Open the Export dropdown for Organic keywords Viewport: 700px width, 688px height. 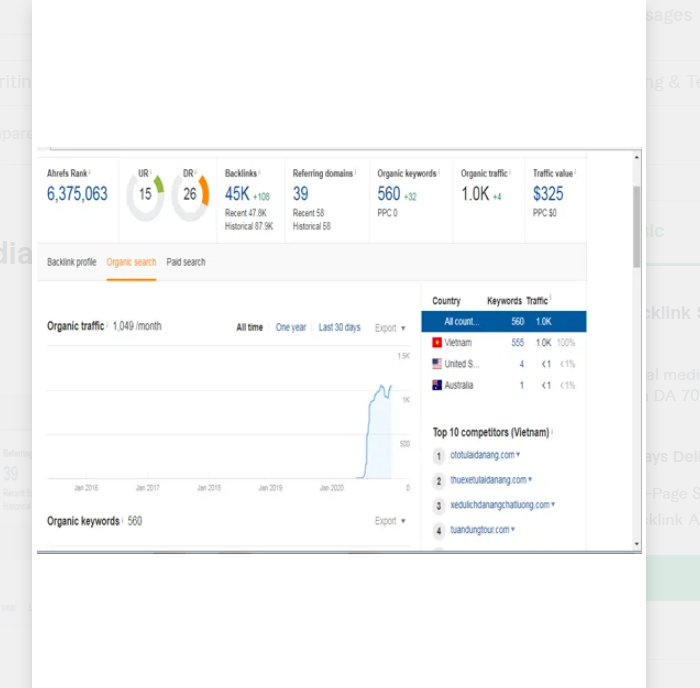pos(390,521)
